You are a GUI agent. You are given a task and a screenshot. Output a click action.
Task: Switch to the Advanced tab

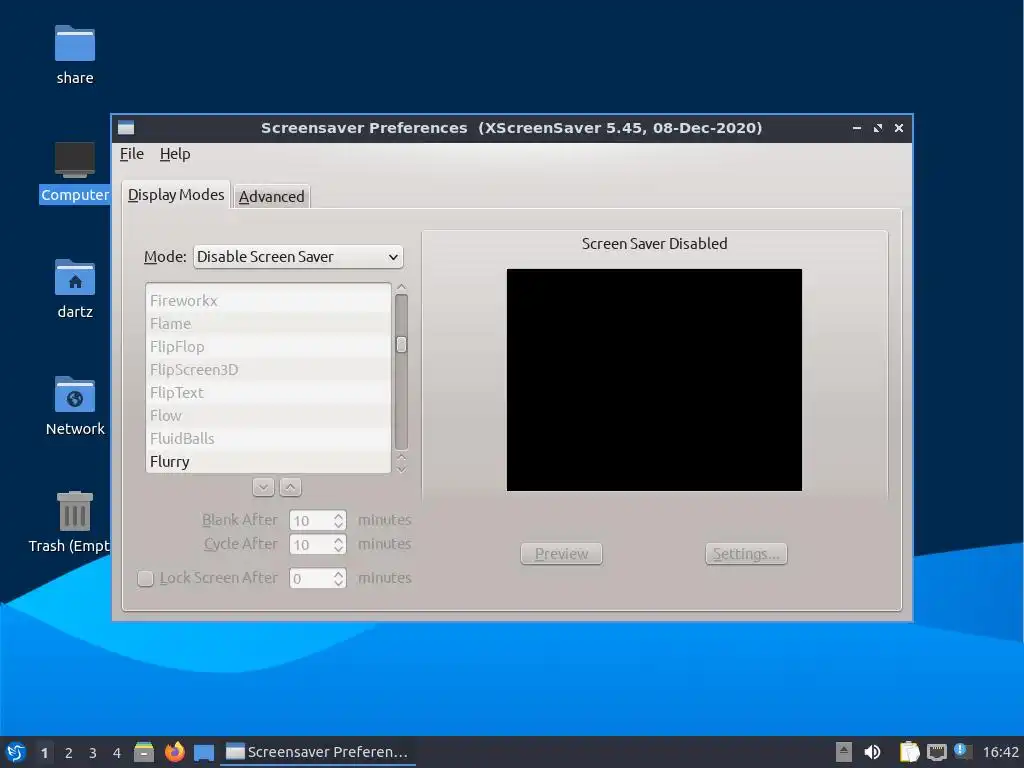tap(271, 197)
